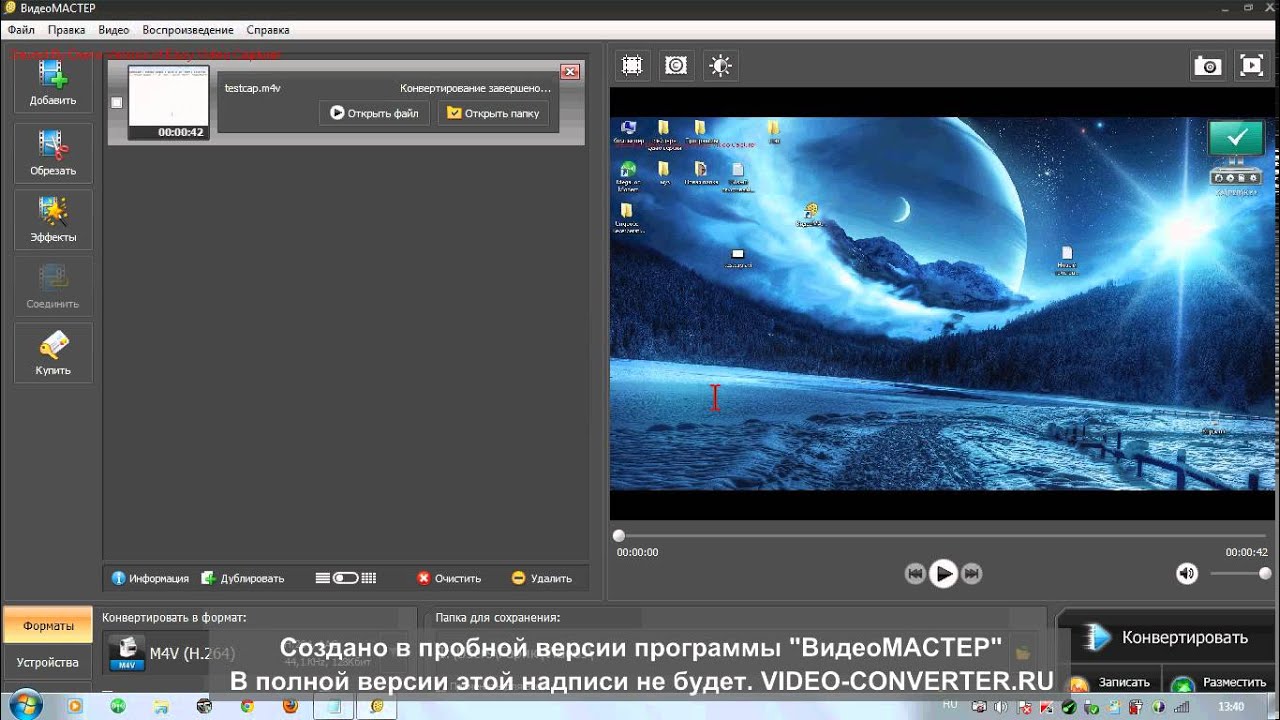This screenshot has height=720, width=1280.
Task: Open the Файл menu
Action: pyautogui.click(x=21, y=30)
